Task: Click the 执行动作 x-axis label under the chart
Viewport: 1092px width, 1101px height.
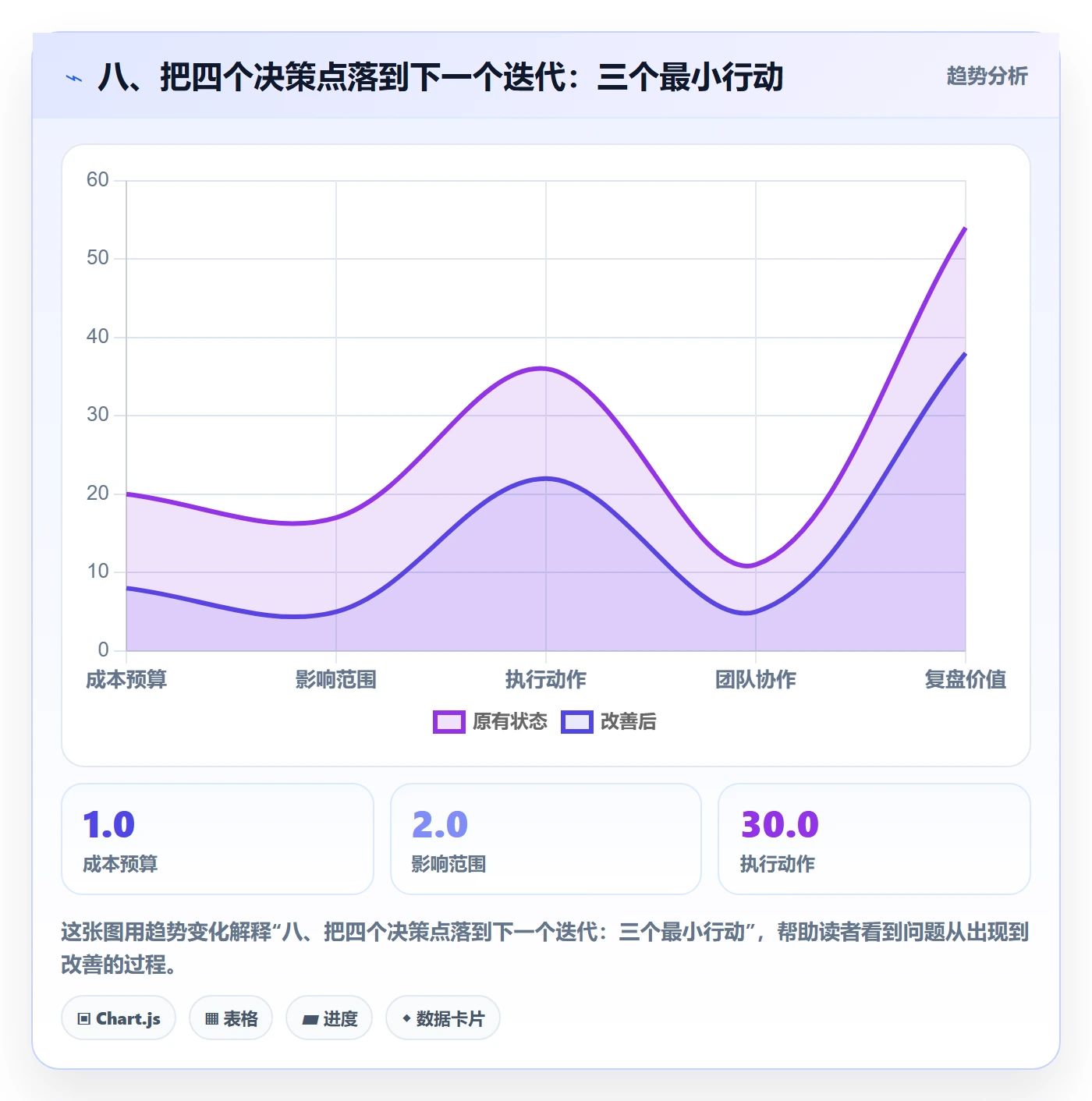Action: pyautogui.click(x=546, y=680)
